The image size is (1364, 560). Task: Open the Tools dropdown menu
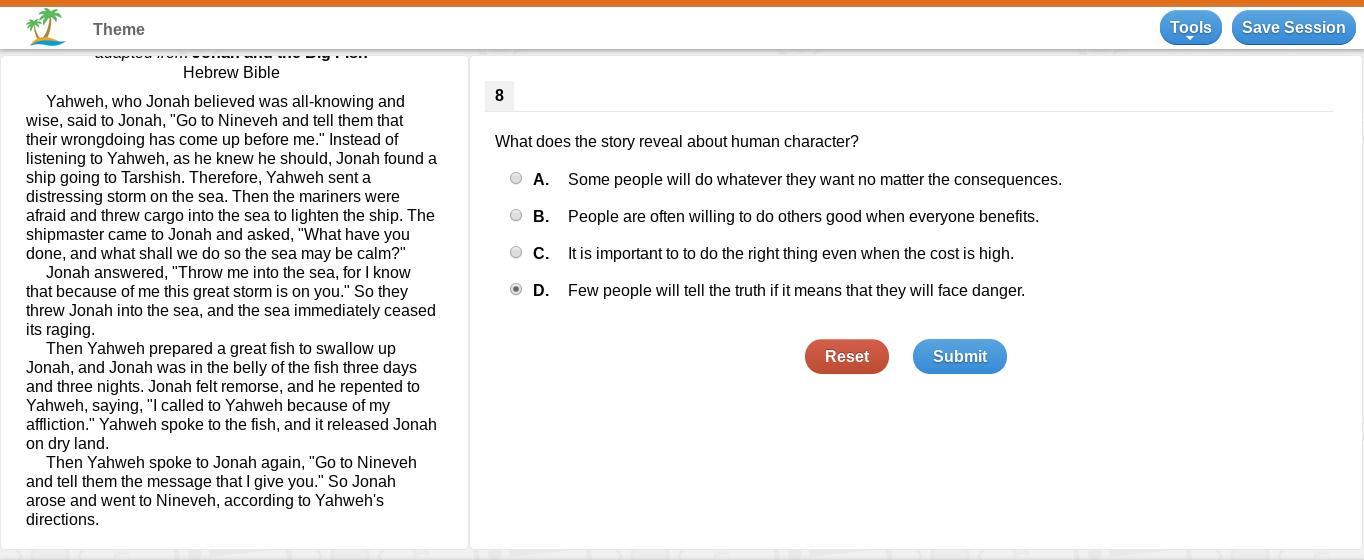1190,28
